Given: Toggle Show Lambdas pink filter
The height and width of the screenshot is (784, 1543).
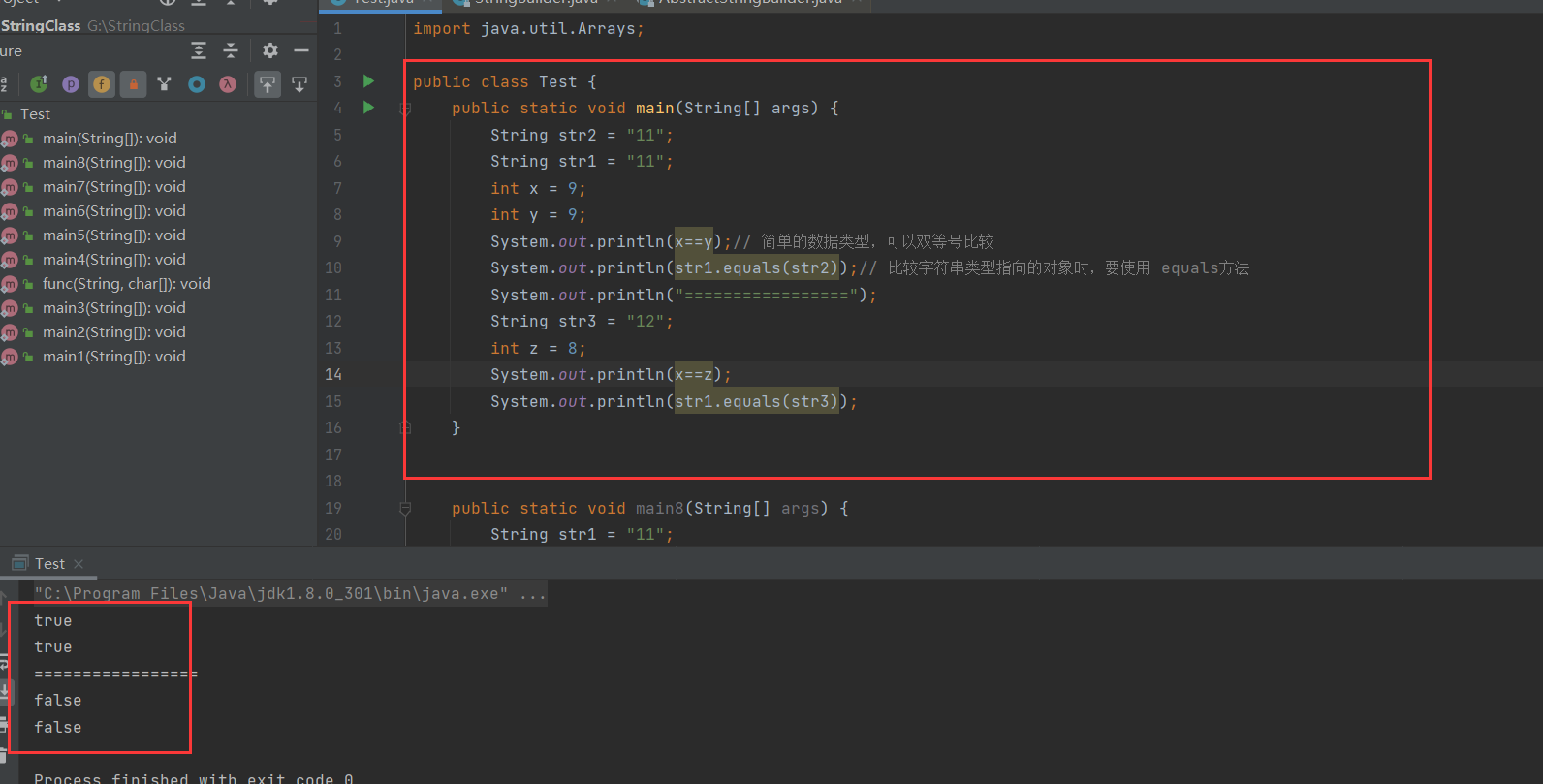Looking at the screenshot, I should point(228,84).
